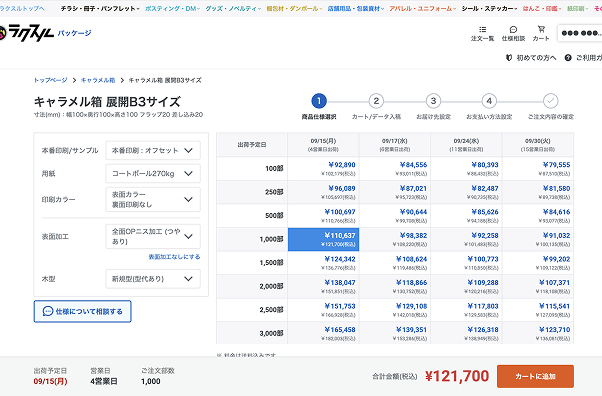Open the 木型 新規型 dropdown
Viewport: 602px width, 396px height.
point(153,279)
